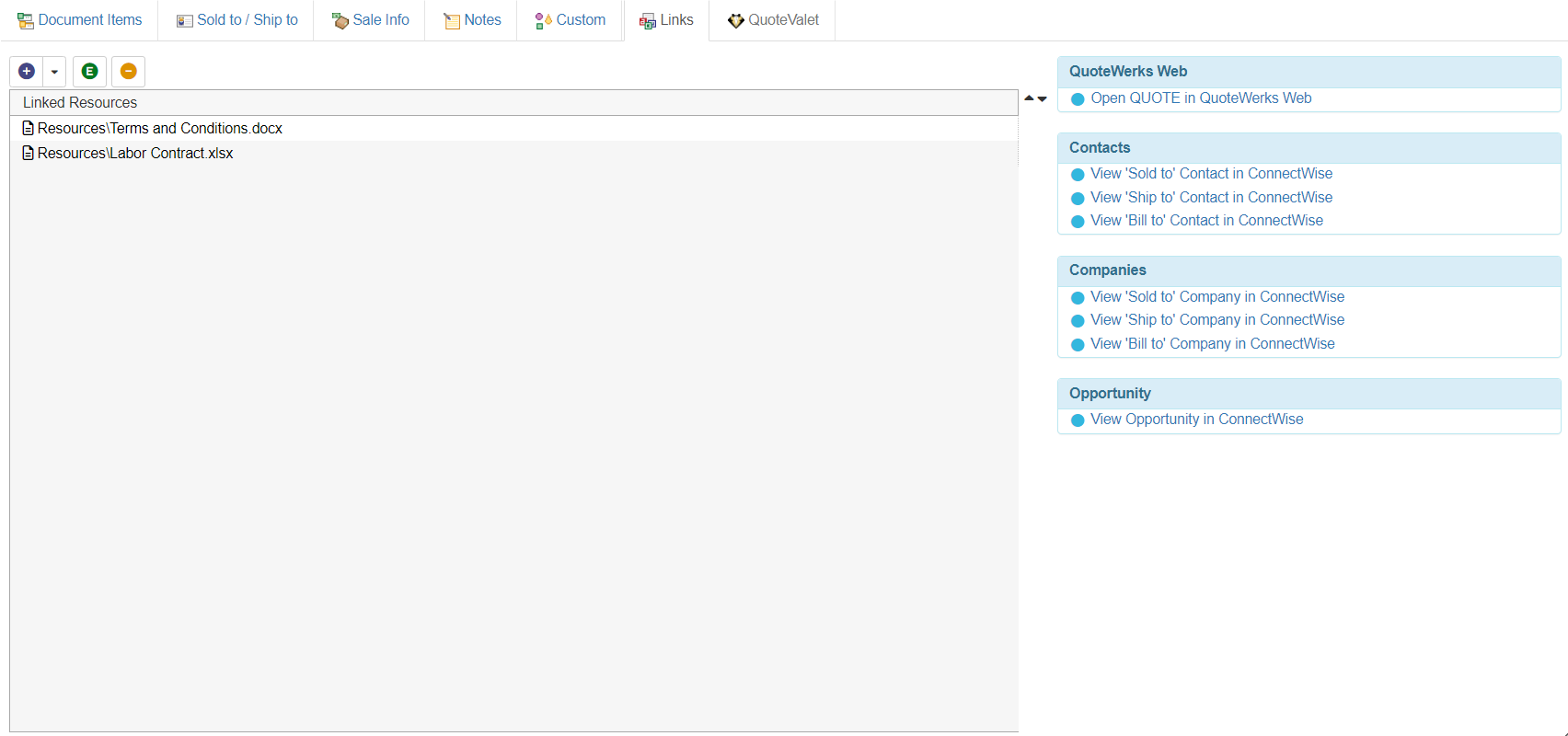Click Open QUOTE in QuoteWerks Web link
The image size is (1568, 736).
(x=1201, y=98)
